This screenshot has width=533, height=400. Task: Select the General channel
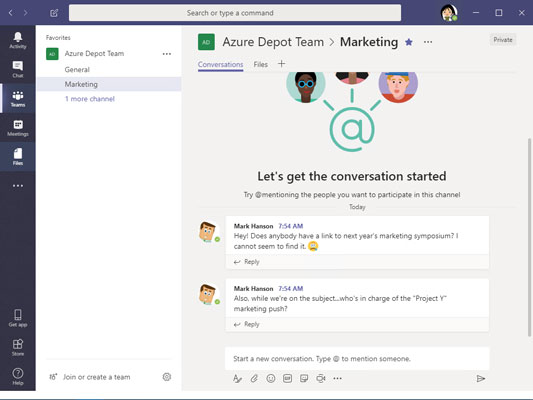point(77,70)
